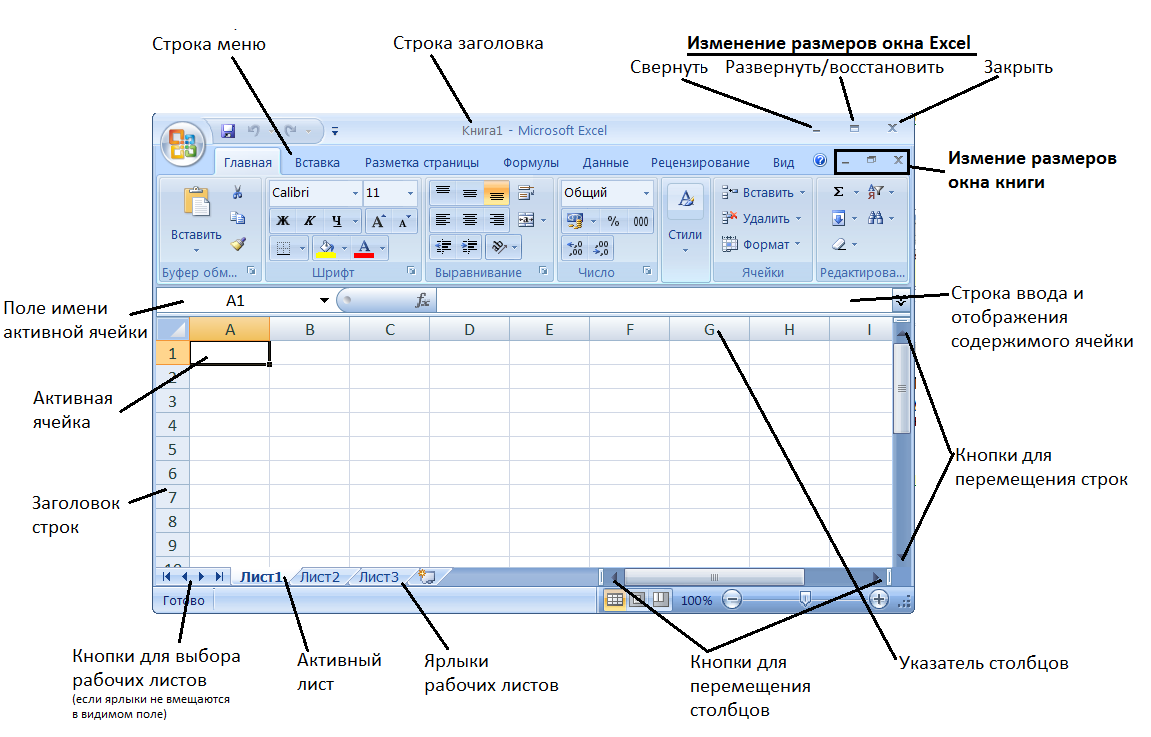Select sheet tab Лист3

pyautogui.click(x=379, y=577)
